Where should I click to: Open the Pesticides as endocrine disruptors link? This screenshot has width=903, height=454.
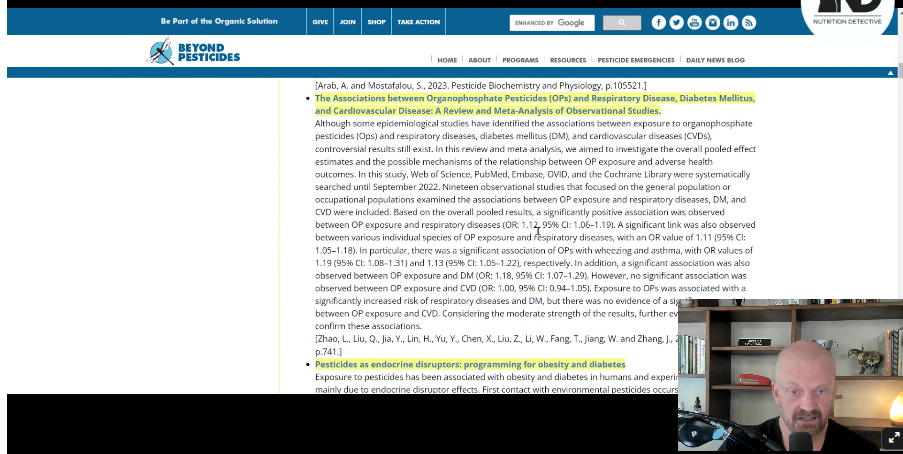point(470,364)
